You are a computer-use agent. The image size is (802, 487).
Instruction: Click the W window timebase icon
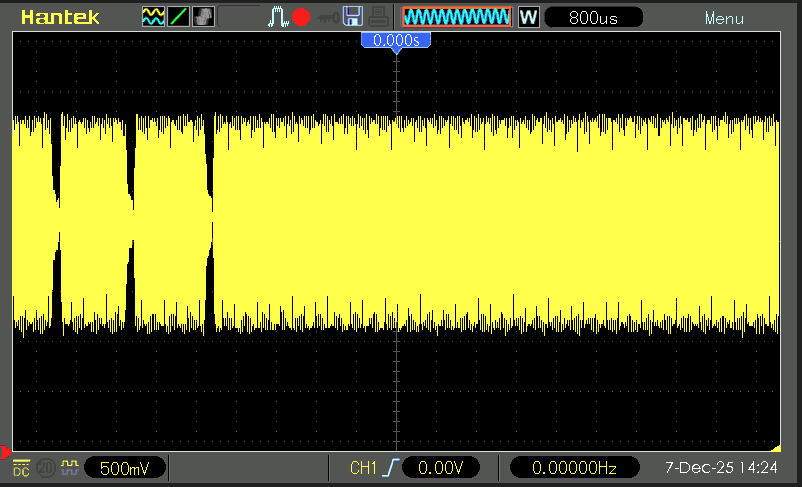pos(528,17)
